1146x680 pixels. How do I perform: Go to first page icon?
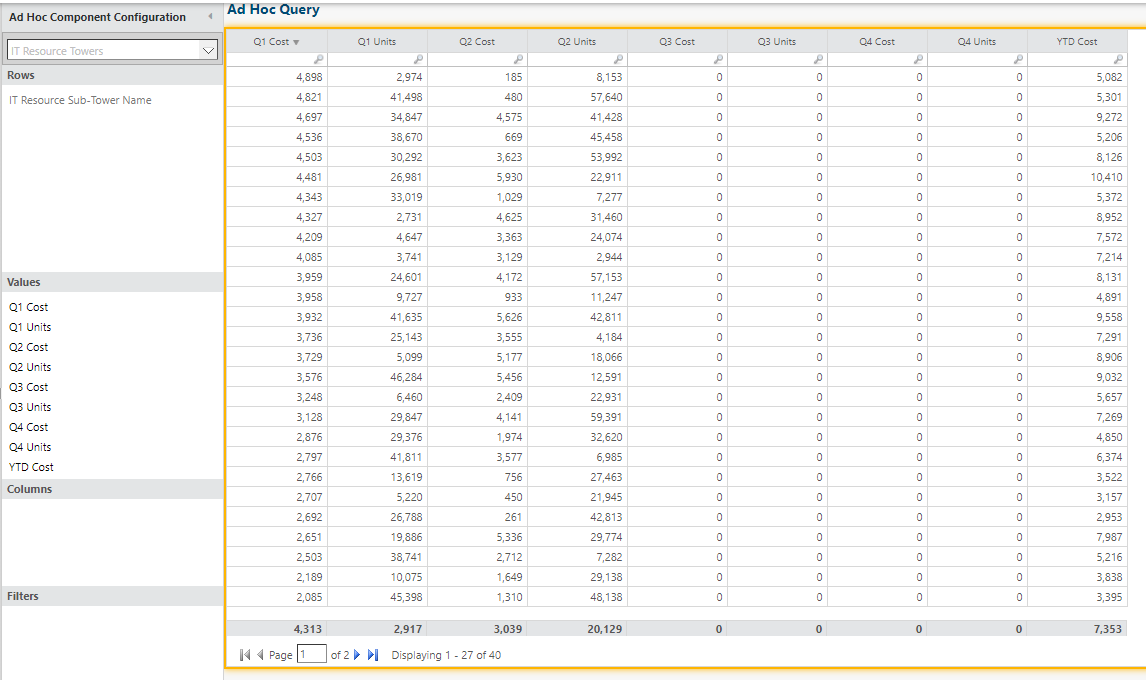(245, 655)
